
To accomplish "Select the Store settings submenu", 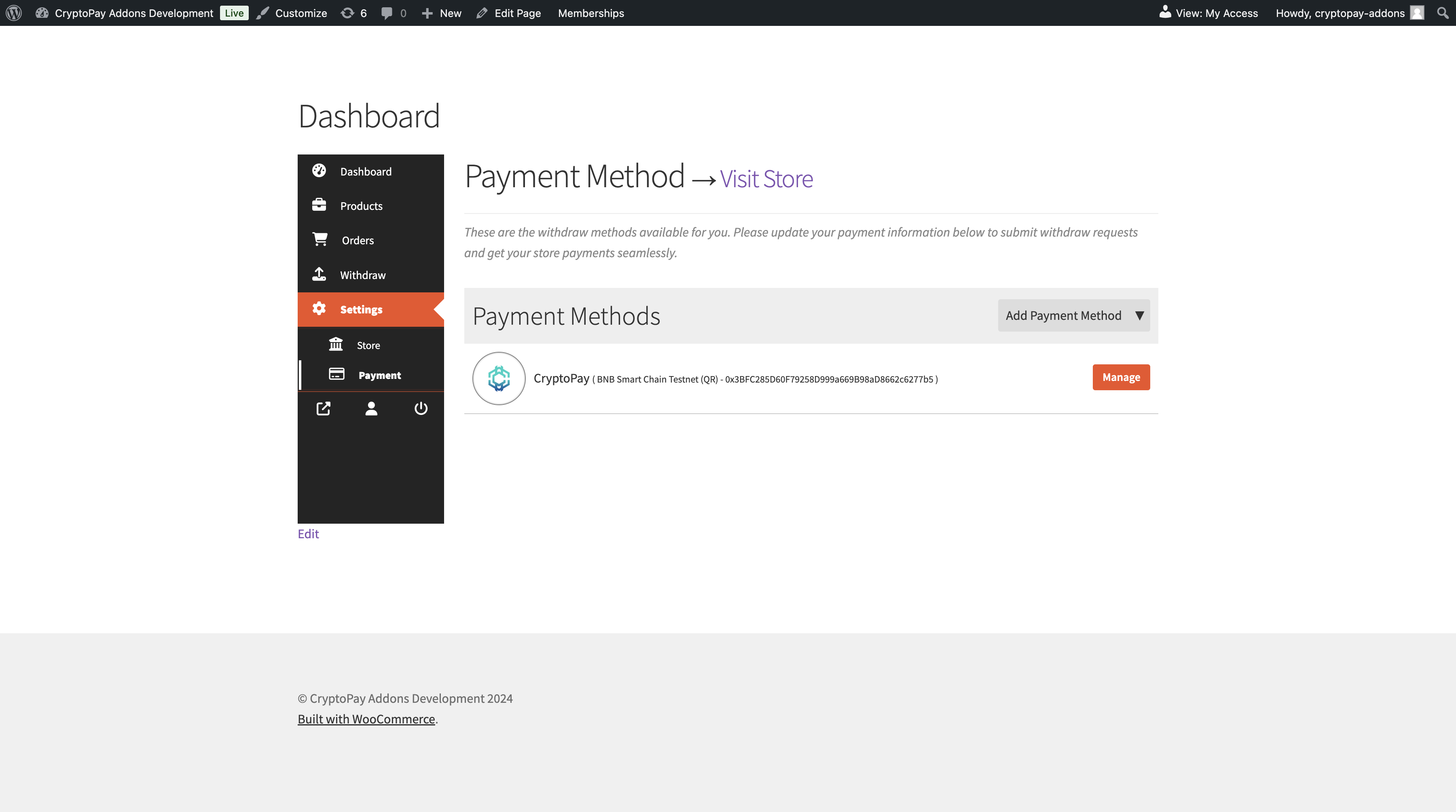I will (x=368, y=345).
